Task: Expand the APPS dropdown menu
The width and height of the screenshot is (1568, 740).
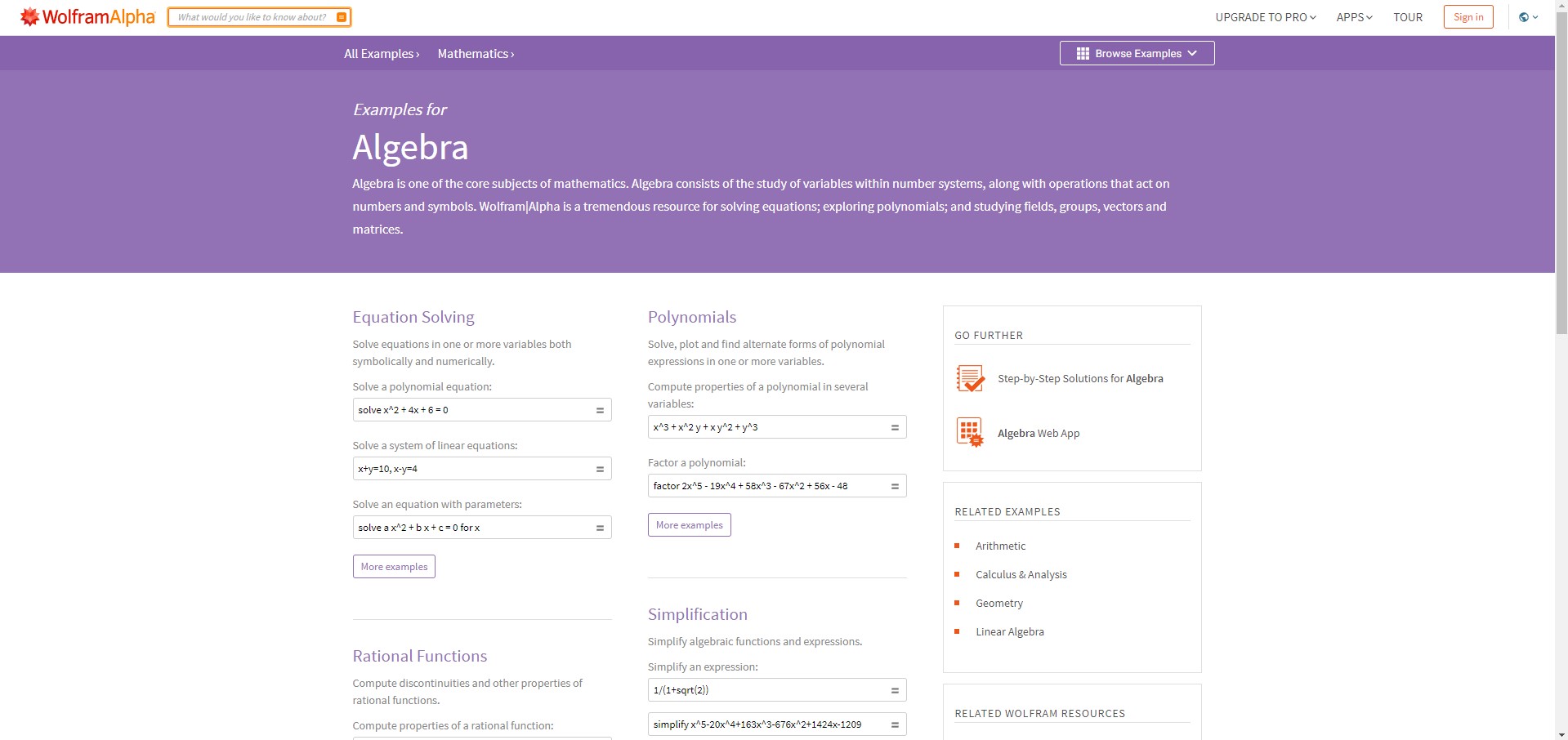Action: [1354, 17]
